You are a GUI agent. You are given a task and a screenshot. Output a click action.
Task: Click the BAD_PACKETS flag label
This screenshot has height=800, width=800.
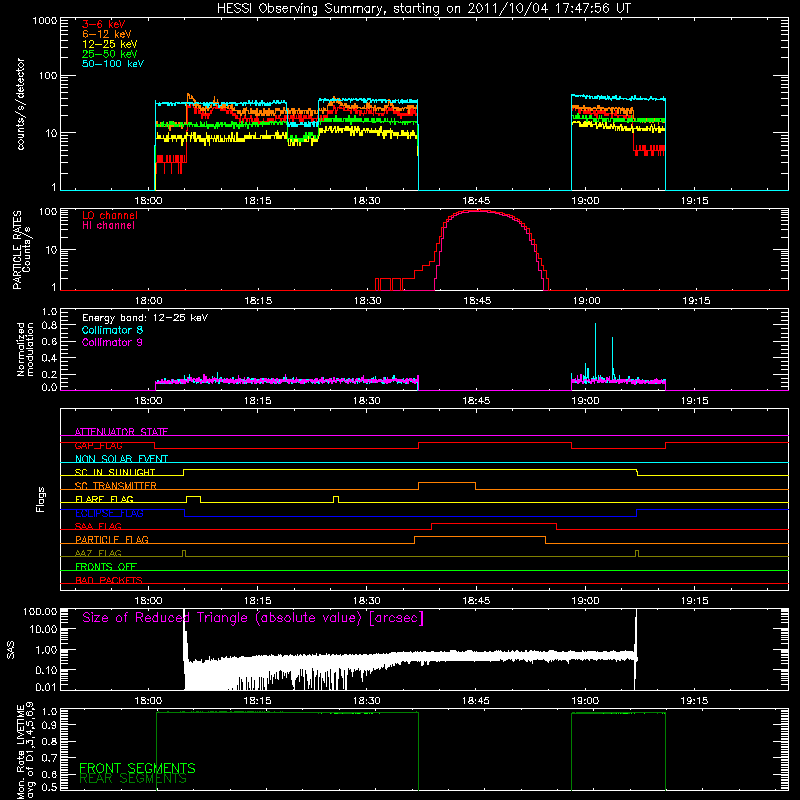tap(109, 580)
